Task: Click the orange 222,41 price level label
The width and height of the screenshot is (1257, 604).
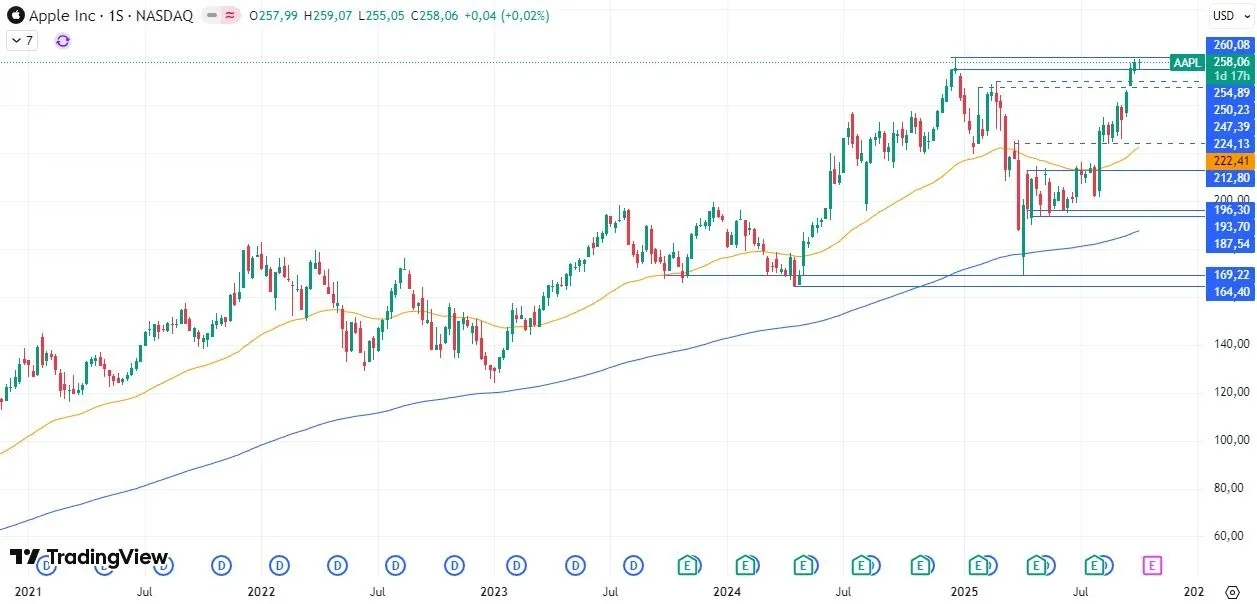Action: [1230, 161]
